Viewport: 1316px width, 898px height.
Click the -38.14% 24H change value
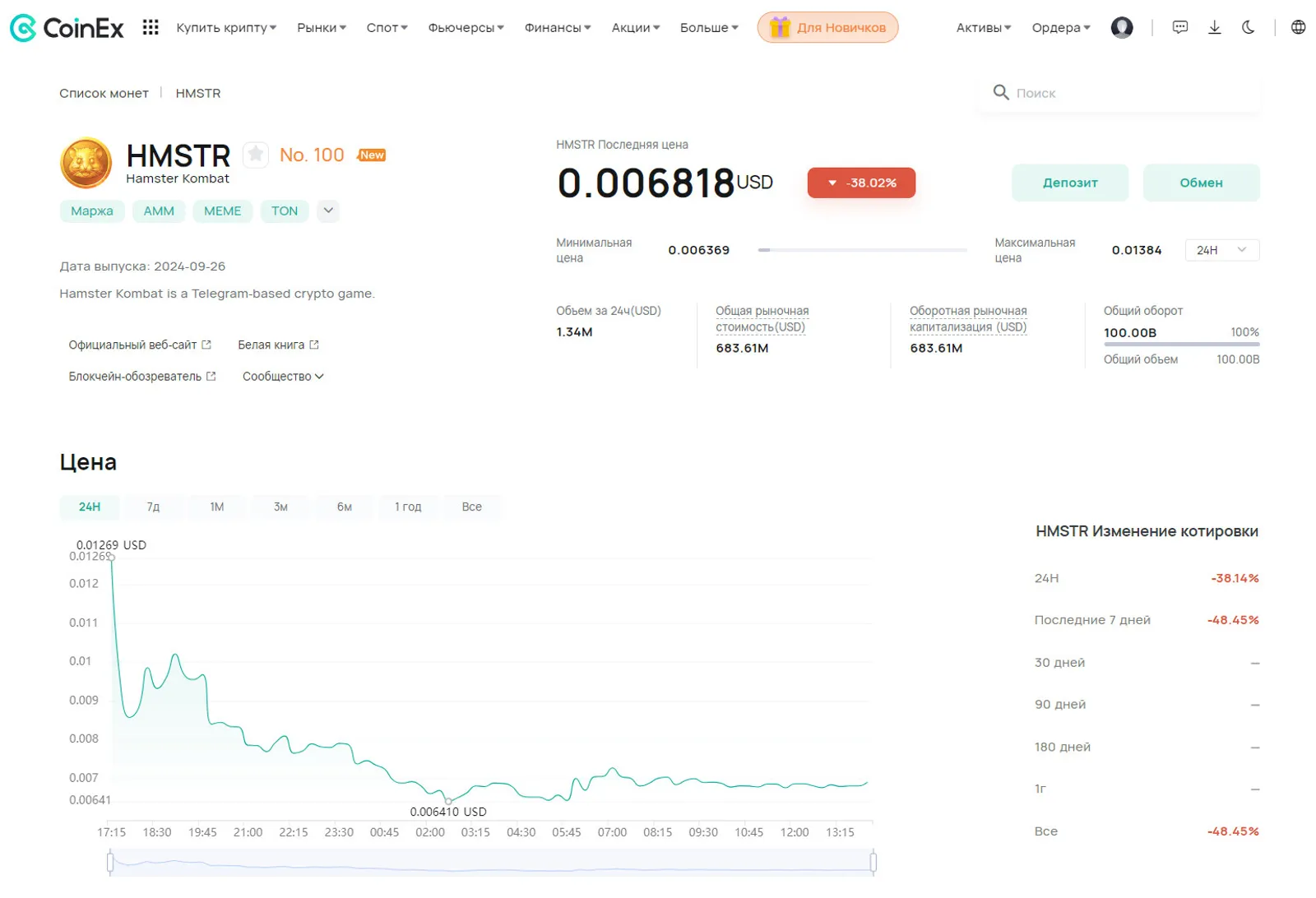click(1235, 579)
